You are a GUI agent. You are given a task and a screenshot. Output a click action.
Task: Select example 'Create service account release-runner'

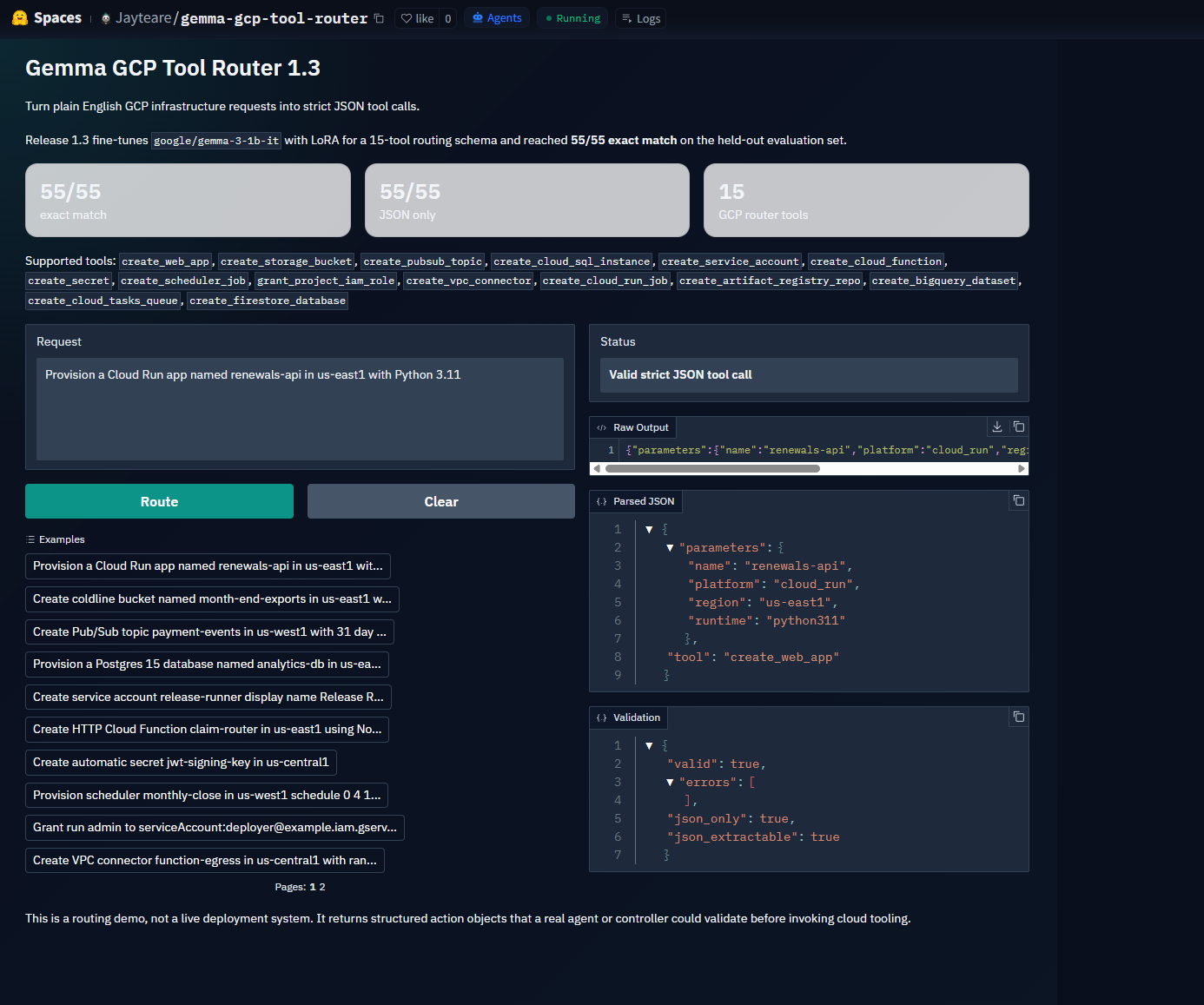click(208, 697)
